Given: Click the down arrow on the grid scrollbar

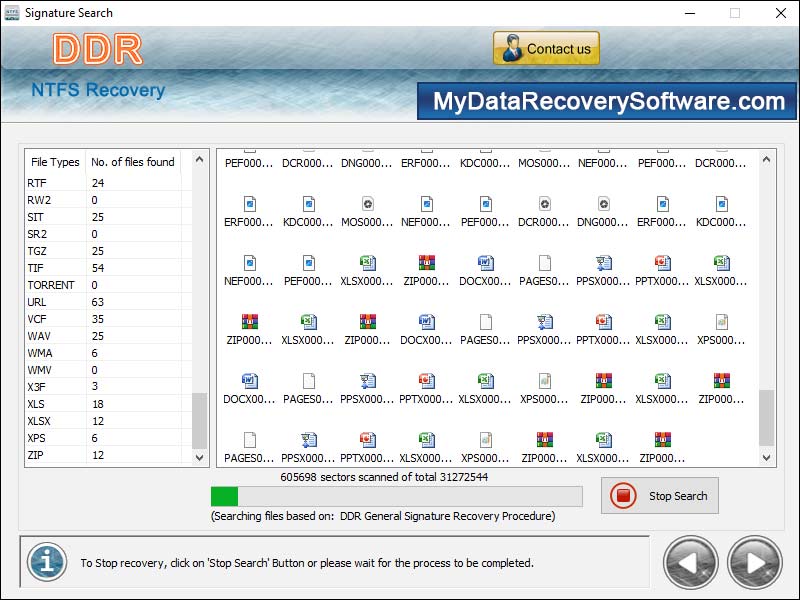Looking at the screenshot, I should (x=766, y=457).
